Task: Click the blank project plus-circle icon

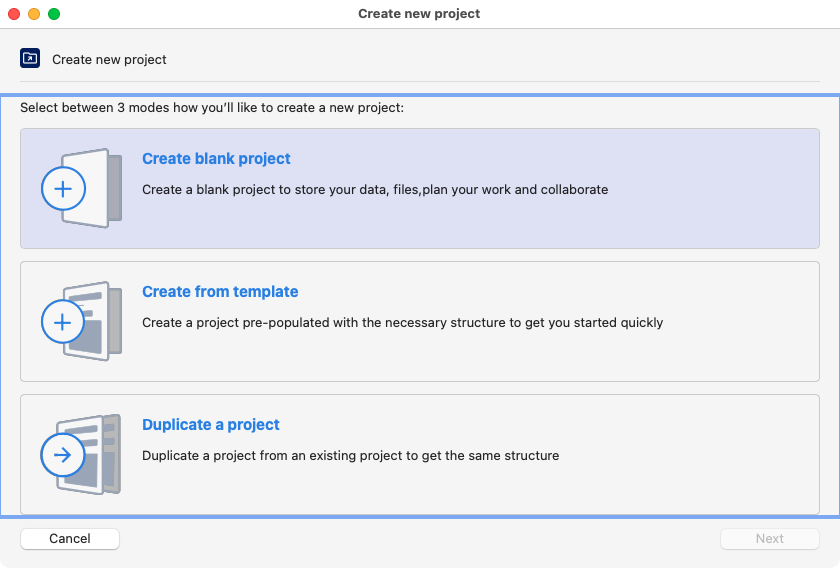Action: point(63,189)
